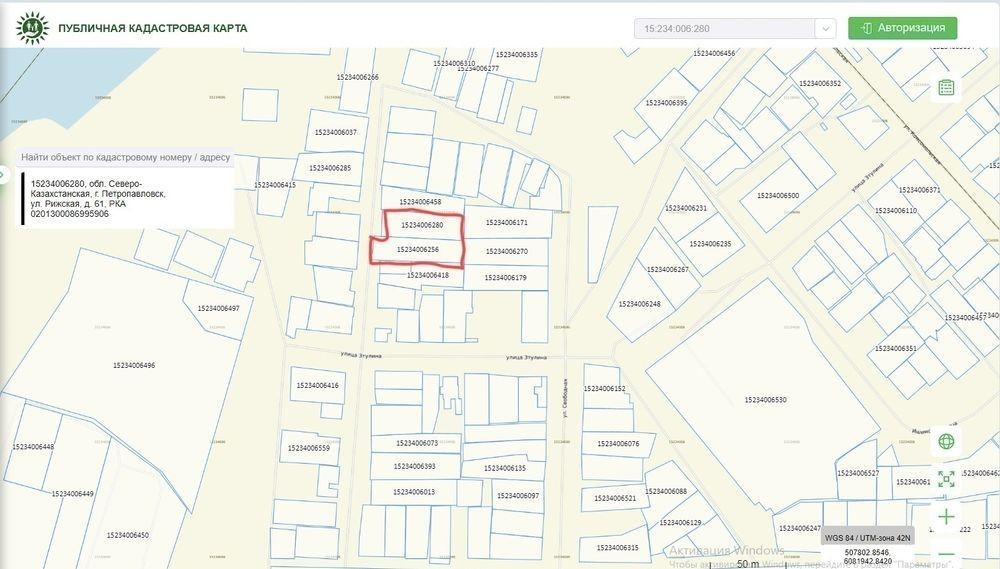Select parcel 15234006530 on the map
This screenshot has height=569, width=1000.
(x=765, y=400)
